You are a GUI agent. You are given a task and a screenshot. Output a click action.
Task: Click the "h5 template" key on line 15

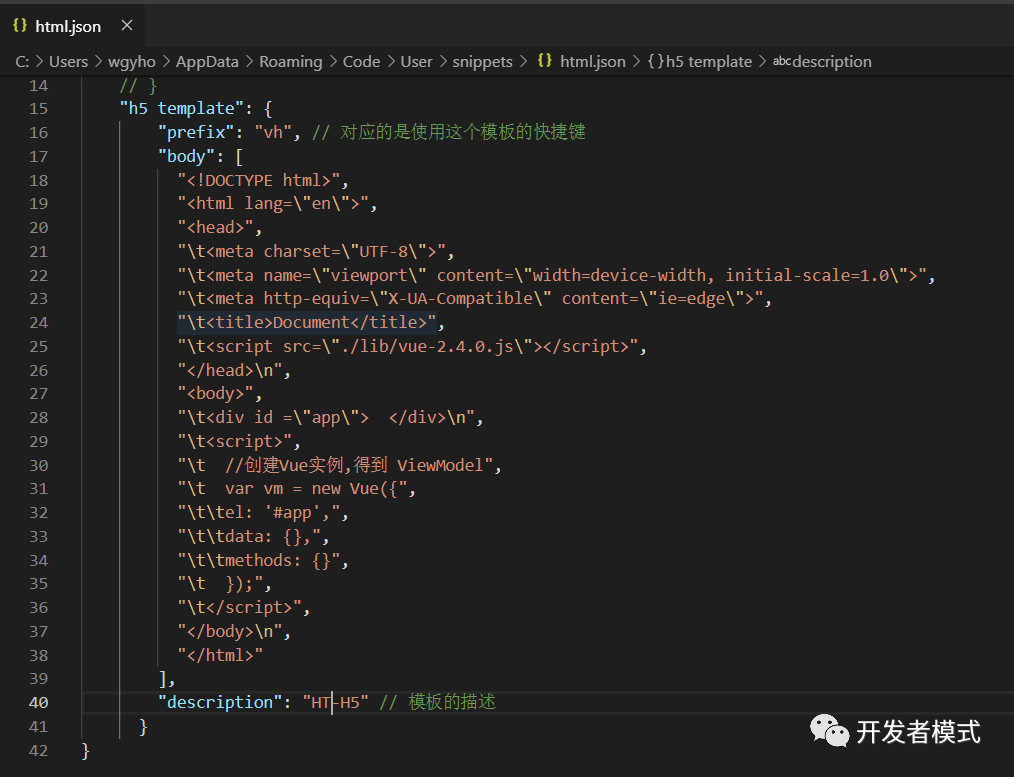click(x=182, y=108)
